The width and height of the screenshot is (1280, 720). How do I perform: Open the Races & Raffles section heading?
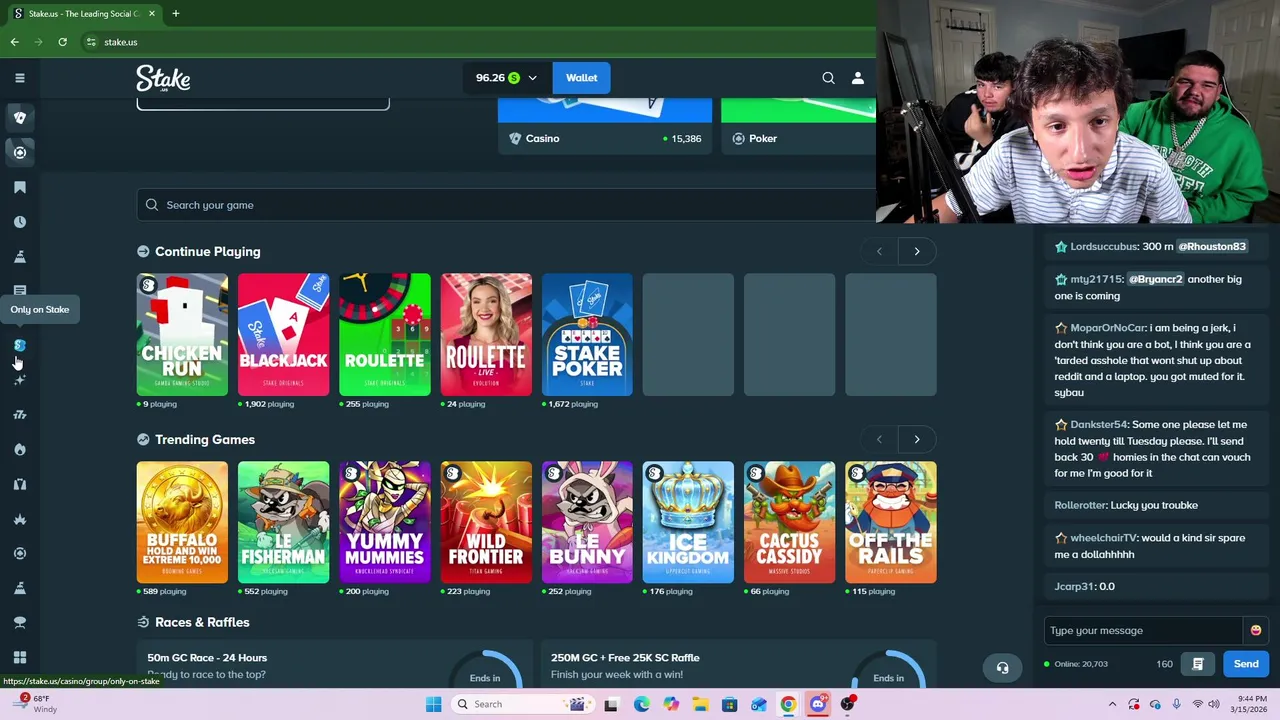click(202, 622)
